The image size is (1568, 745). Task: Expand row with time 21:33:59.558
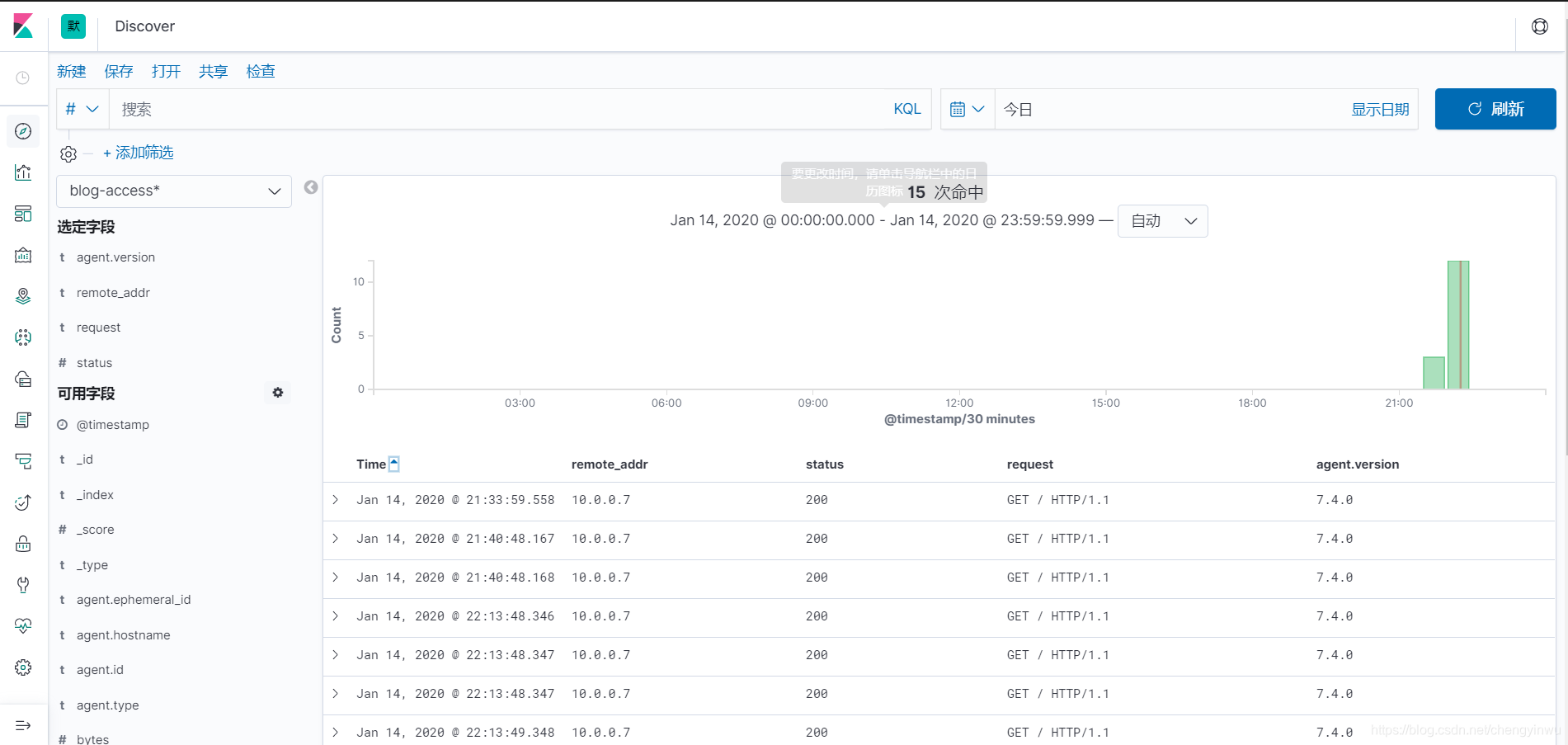336,500
